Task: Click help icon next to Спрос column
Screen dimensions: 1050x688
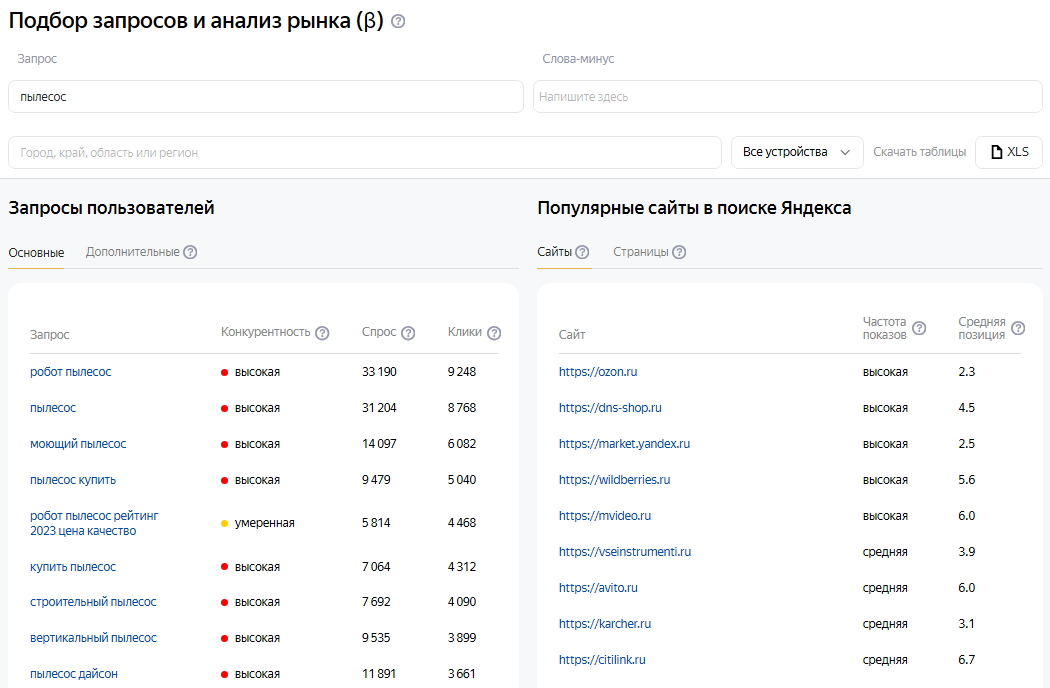Action: point(408,333)
